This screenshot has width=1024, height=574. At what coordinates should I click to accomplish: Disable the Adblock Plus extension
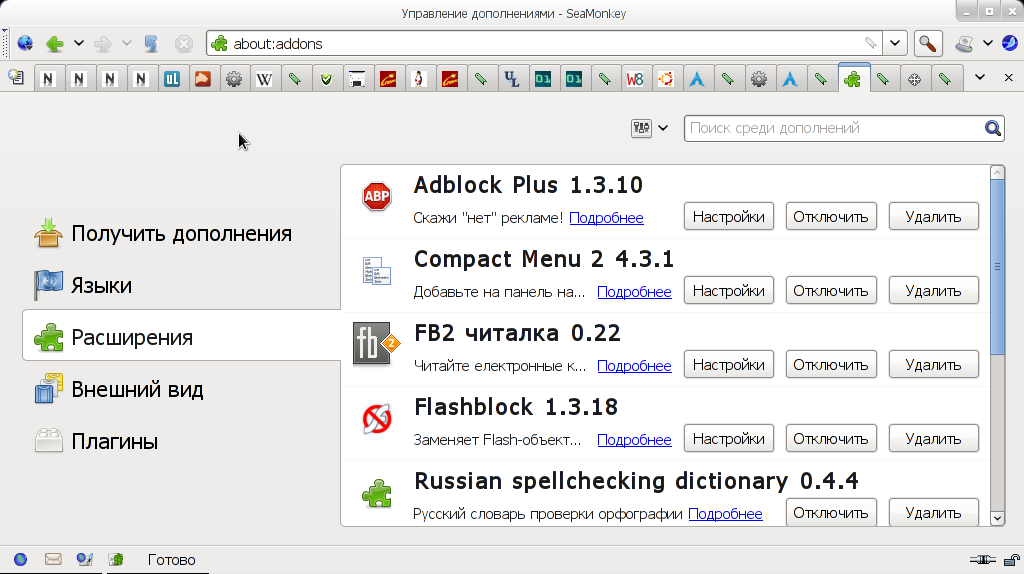831,217
